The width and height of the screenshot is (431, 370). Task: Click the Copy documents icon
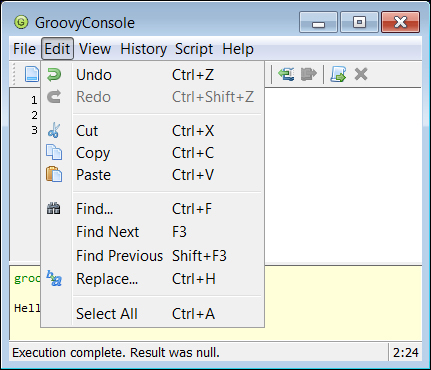pyautogui.click(x=54, y=152)
